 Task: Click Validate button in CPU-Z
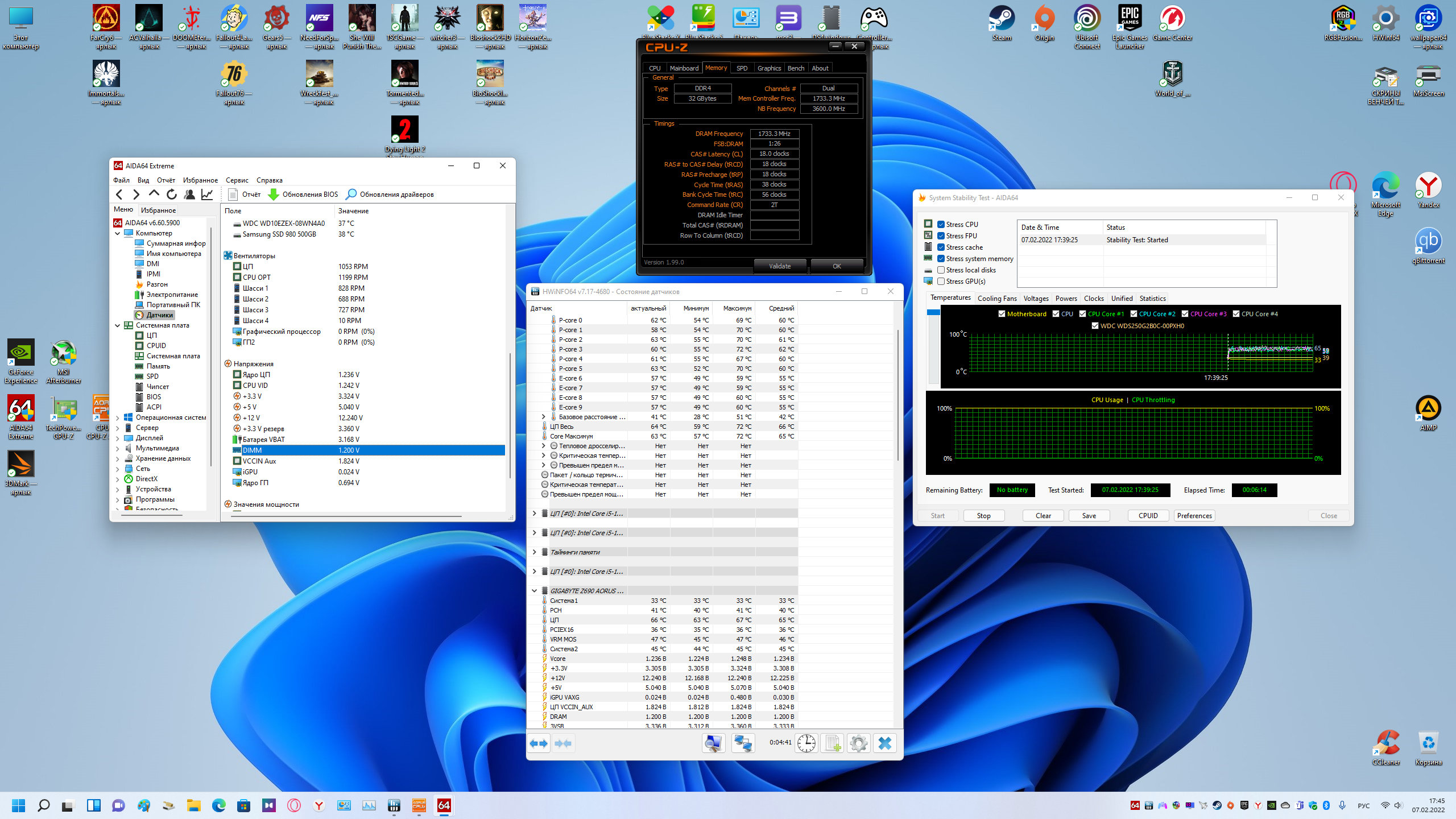pyautogui.click(x=779, y=266)
